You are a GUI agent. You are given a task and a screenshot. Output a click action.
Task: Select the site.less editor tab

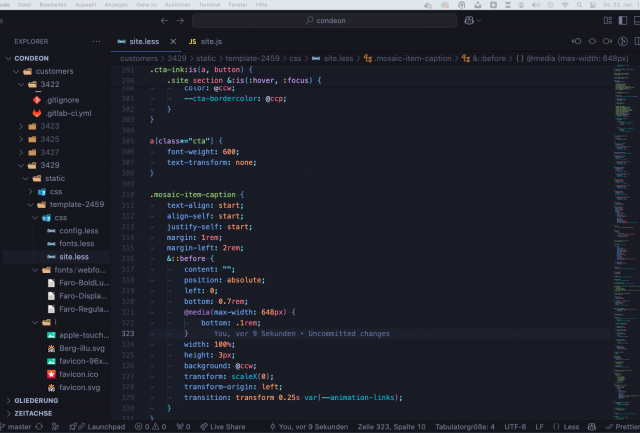144,41
